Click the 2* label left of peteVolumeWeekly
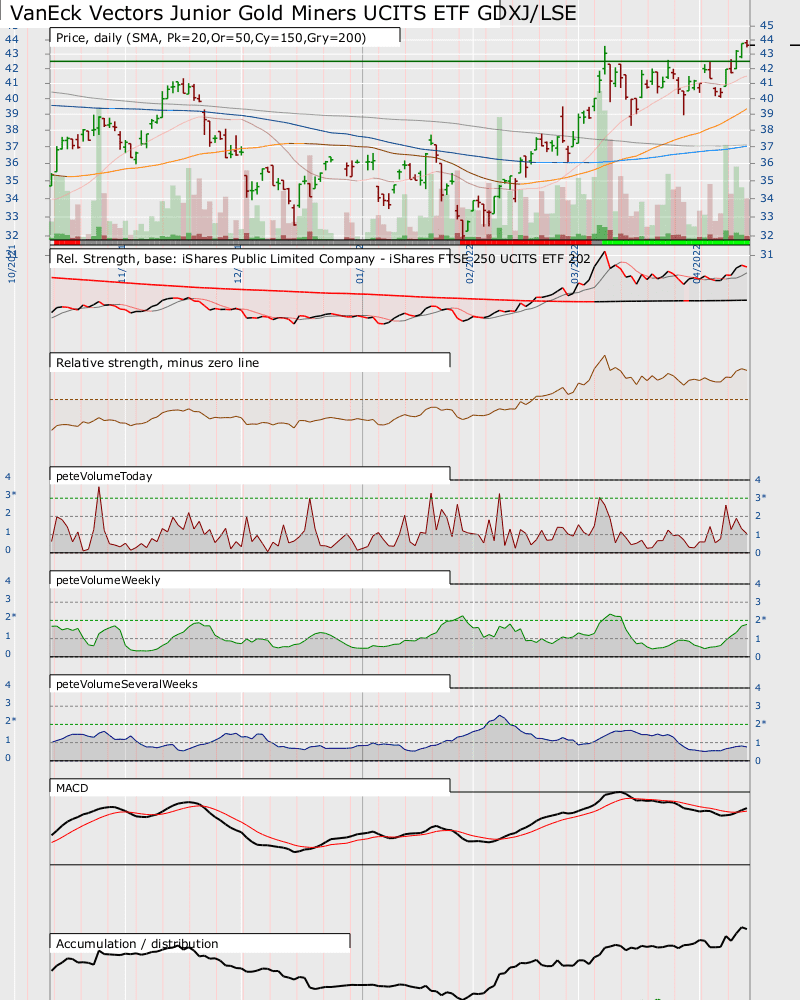The width and height of the screenshot is (800, 1000). pyautogui.click(x=11, y=617)
